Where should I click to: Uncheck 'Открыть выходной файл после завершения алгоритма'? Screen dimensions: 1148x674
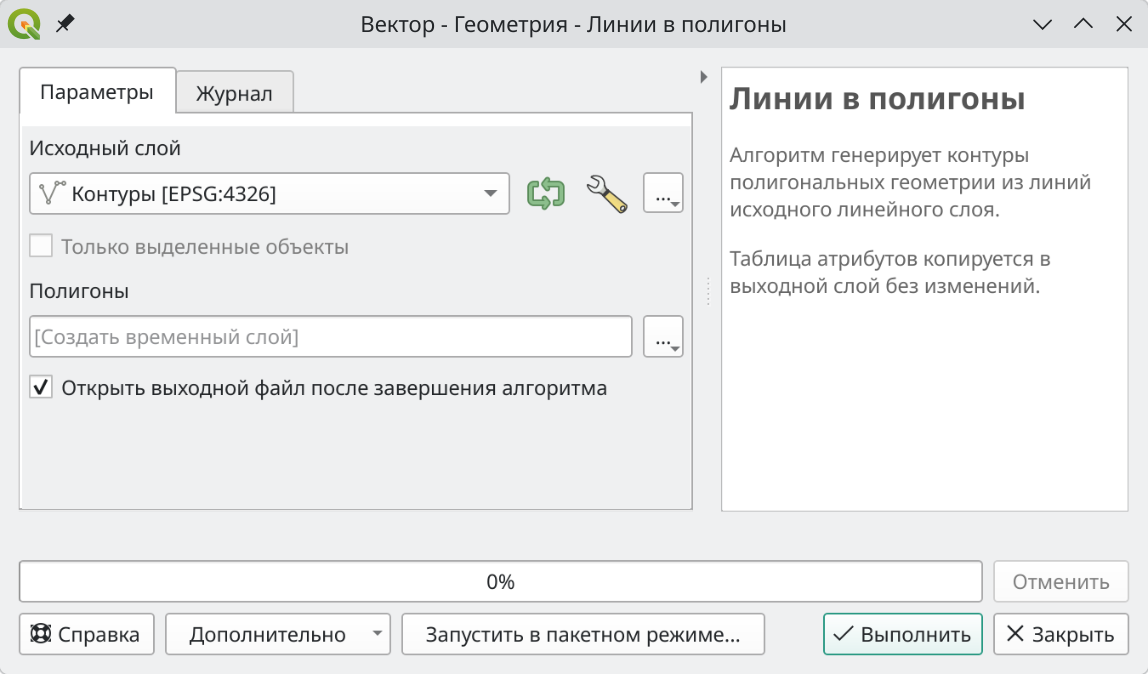[x=41, y=388]
